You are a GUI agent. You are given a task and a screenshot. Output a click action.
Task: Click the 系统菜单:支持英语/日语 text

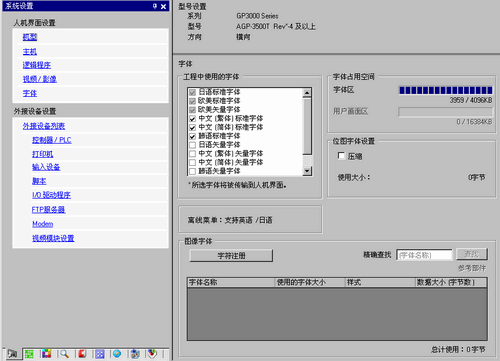(230, 220)
